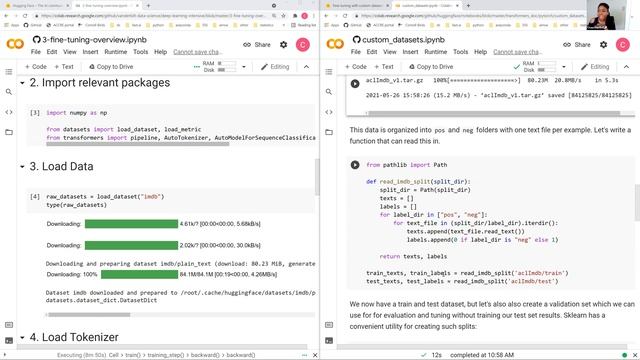Screen dimensions: 640x360
Task: Open Files panel in right notebook sidebar
Action: pos(329,132)
